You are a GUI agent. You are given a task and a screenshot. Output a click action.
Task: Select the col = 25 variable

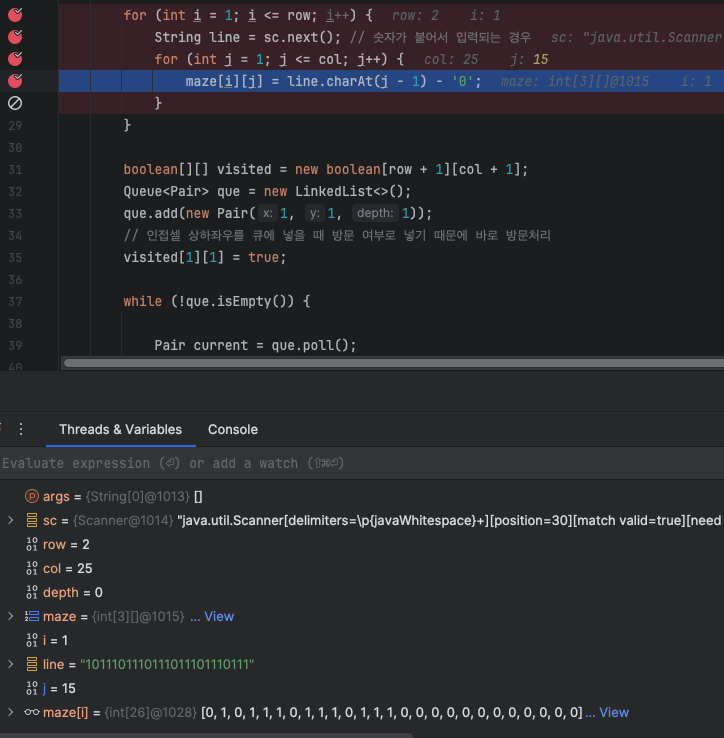coord(362,568)
